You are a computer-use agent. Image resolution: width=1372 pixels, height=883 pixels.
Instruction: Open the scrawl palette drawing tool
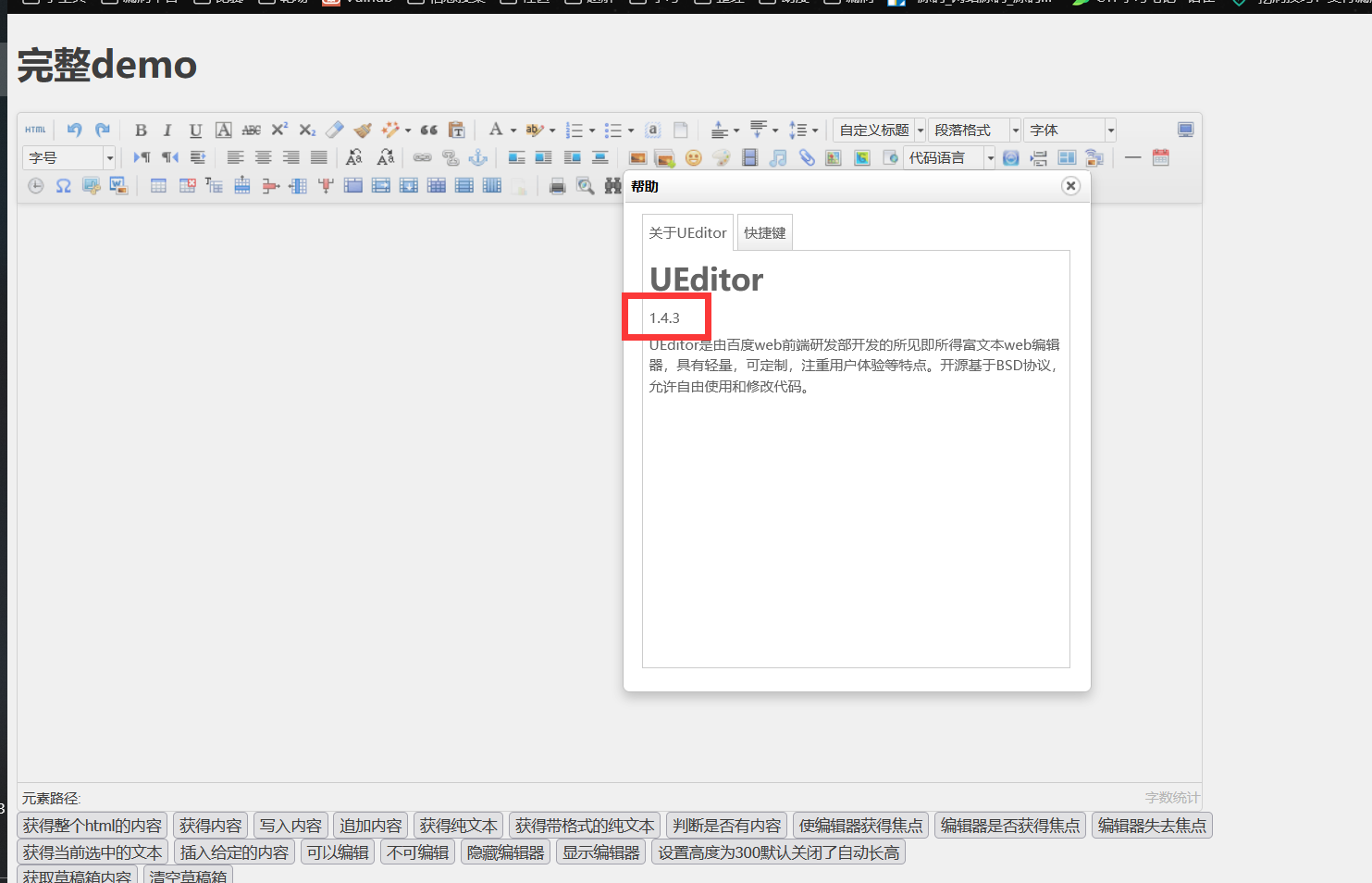point(722,158)
